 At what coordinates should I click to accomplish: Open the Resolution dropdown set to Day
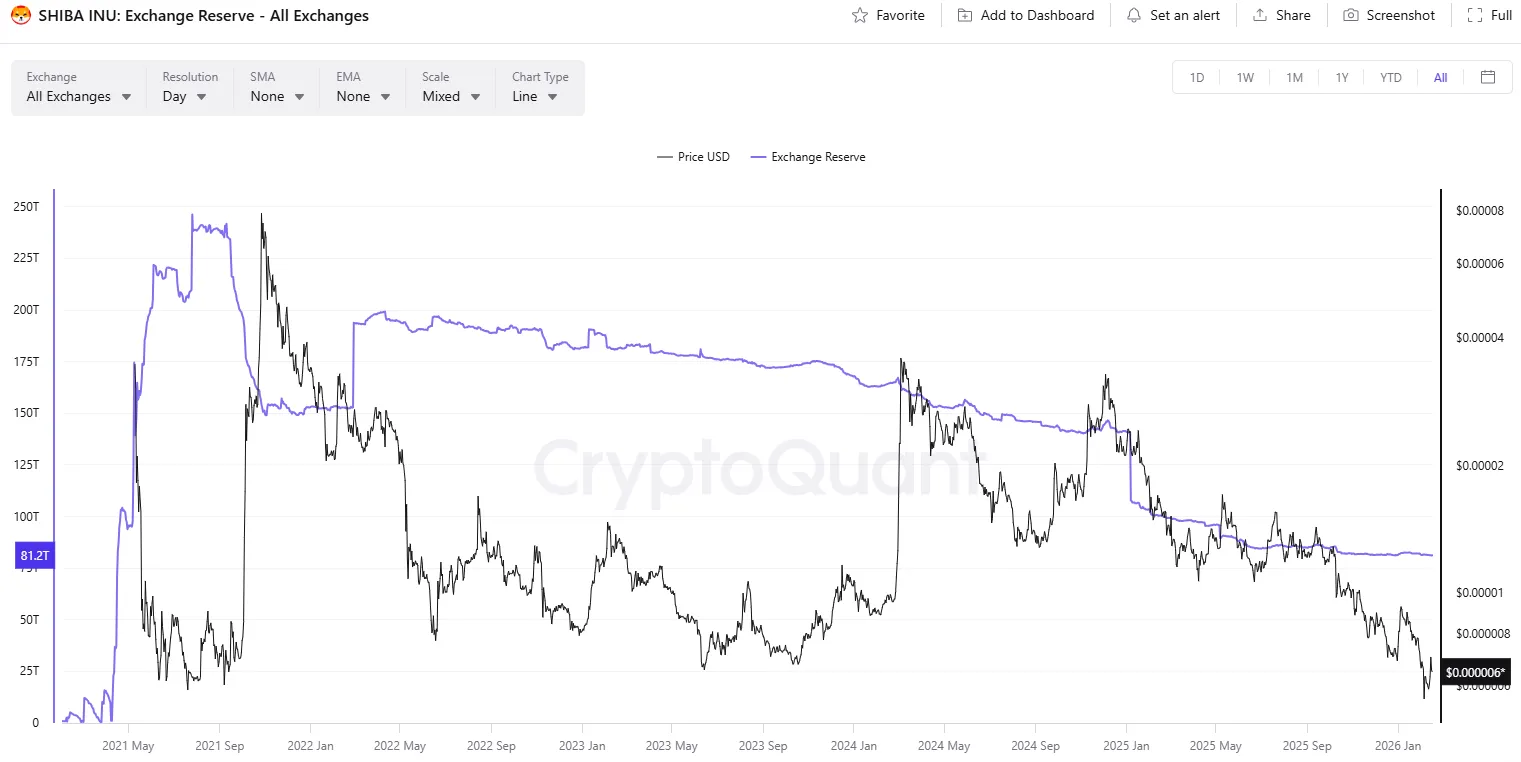point(185,96)
